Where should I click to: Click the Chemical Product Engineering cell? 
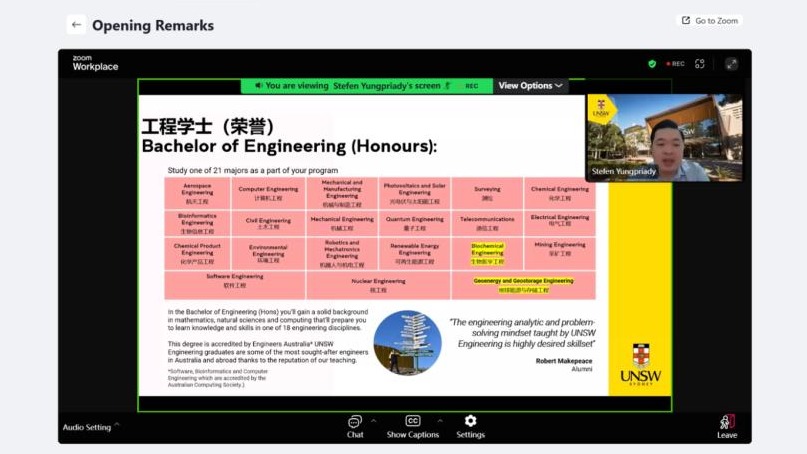197,253
